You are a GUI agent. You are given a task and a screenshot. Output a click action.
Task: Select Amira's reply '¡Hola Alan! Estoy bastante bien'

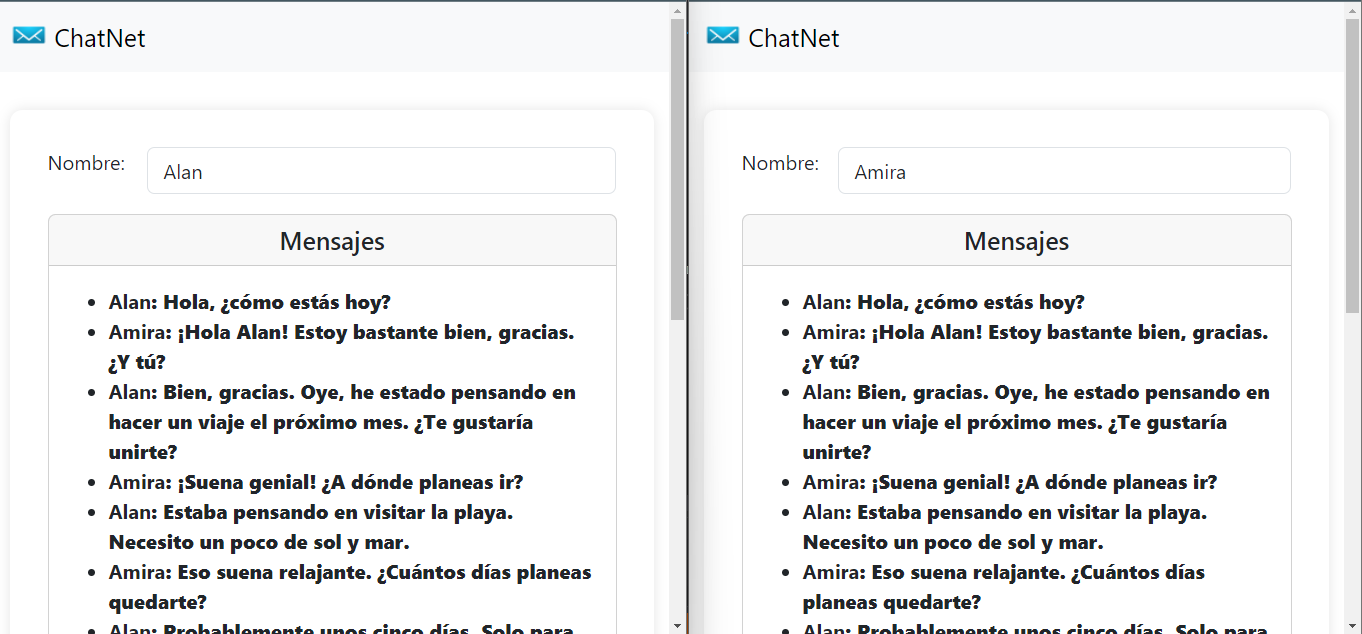coord(340,332)
